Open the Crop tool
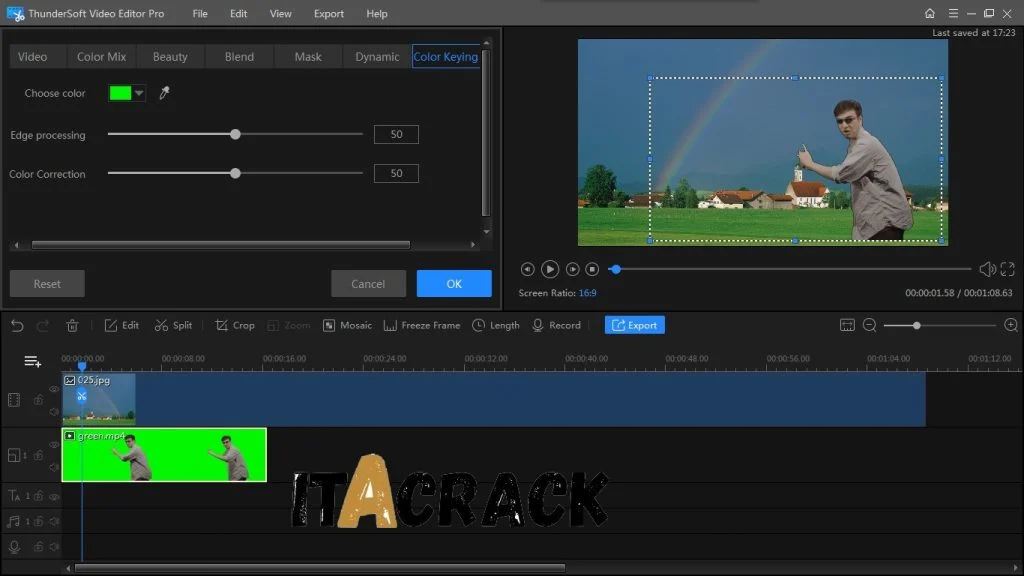The height and width of the screenshot is (576, 1024). pyautogui.click(x=234, y=325)
